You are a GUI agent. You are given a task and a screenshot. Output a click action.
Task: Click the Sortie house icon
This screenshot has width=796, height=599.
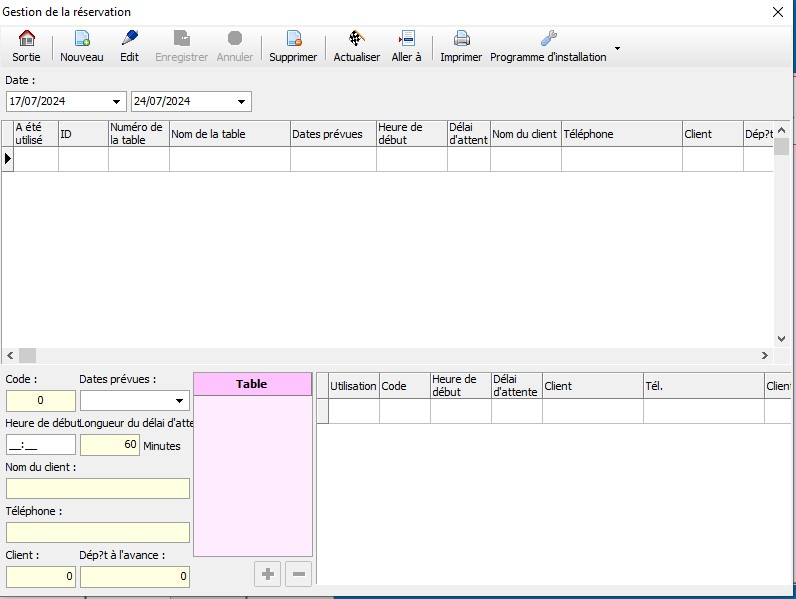[26, 39]
